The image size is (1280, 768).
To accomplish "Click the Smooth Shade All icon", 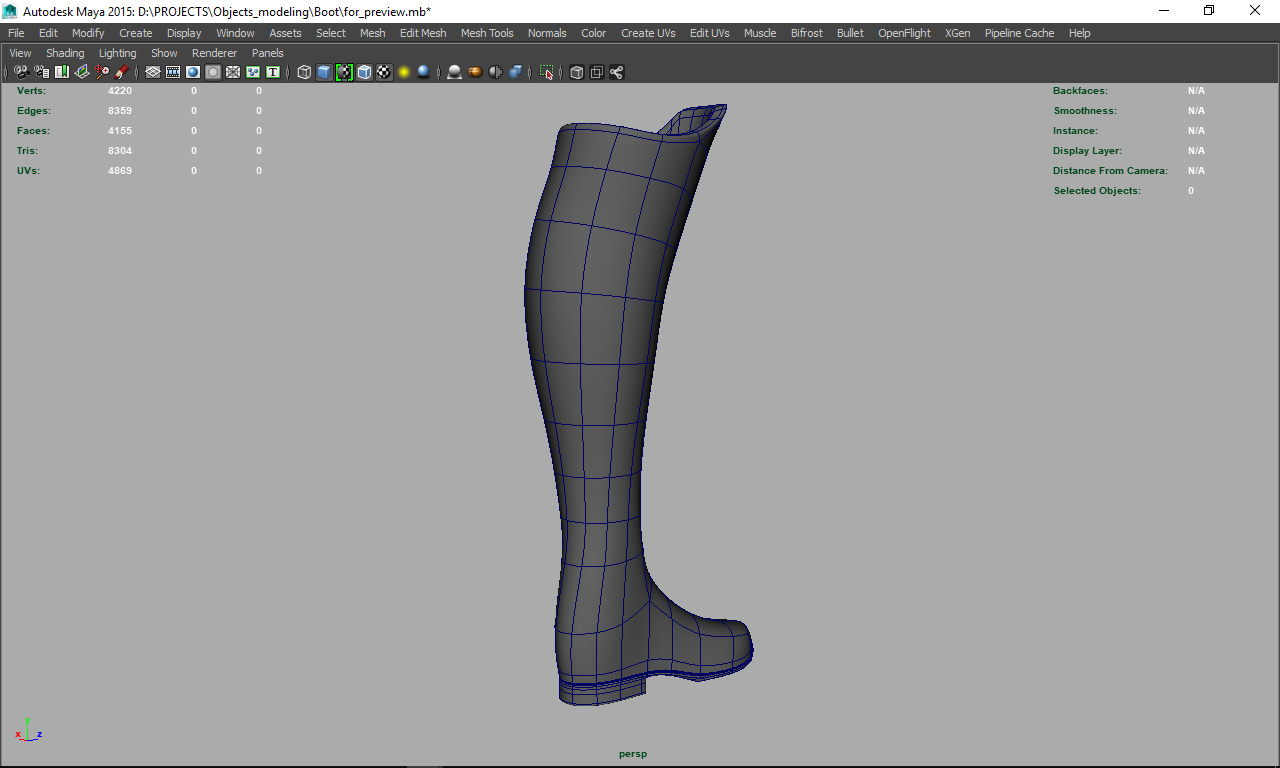I will [x=324, y=72].
